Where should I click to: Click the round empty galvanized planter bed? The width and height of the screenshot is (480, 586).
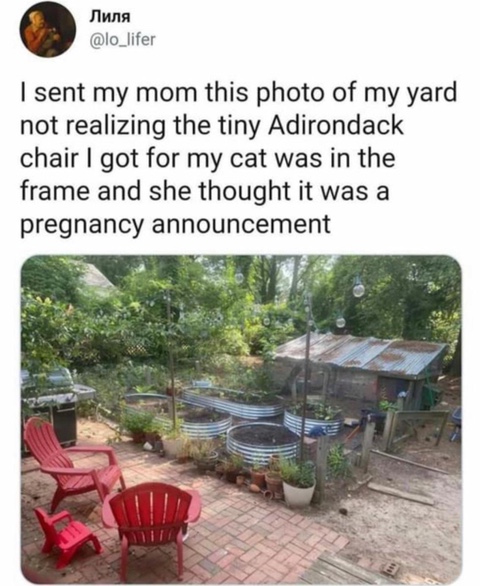click(x=263, y=442)
